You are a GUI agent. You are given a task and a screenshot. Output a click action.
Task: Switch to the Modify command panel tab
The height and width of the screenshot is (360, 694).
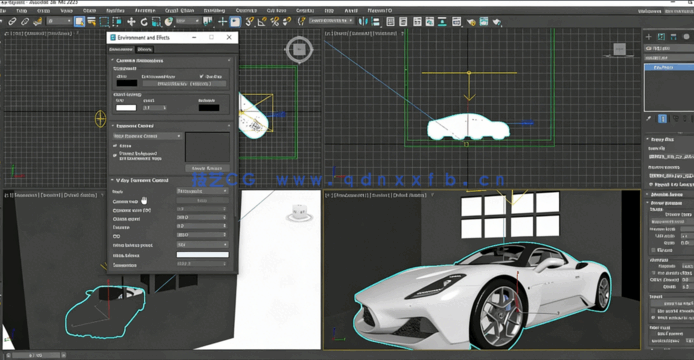pos(661,37)
